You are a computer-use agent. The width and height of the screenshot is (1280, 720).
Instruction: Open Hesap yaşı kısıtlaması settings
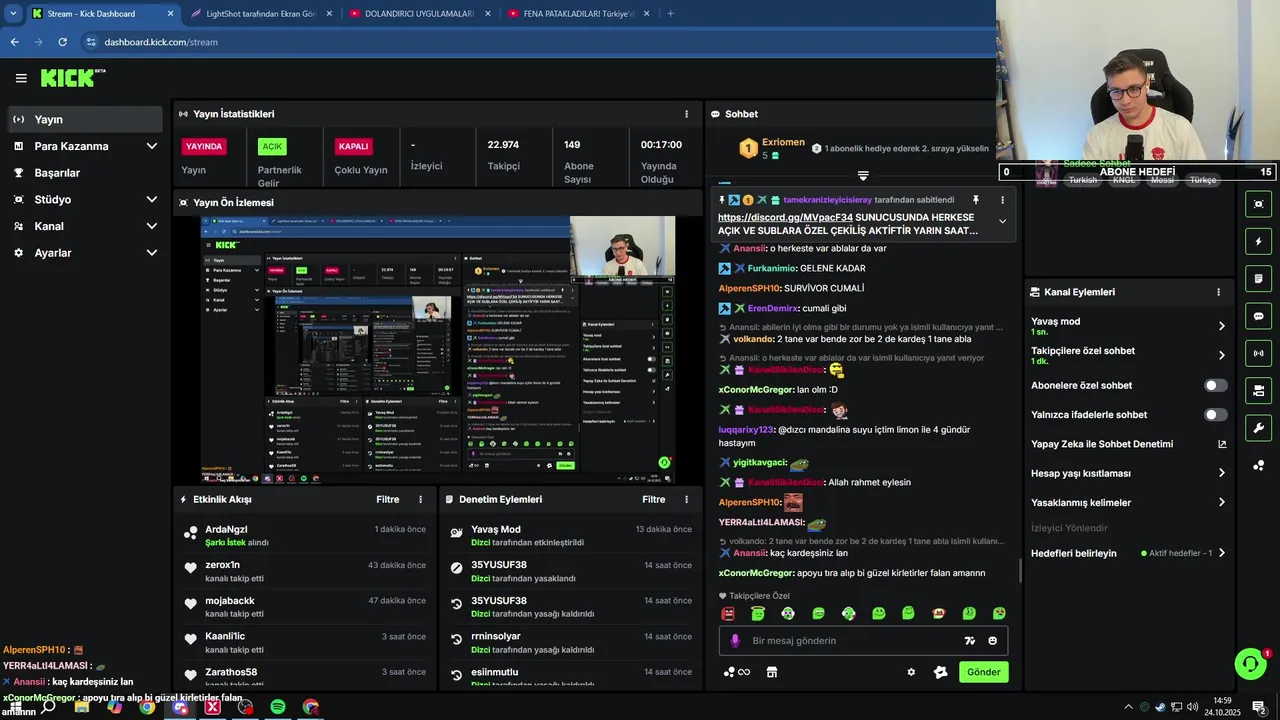[x=1127, y=473]
